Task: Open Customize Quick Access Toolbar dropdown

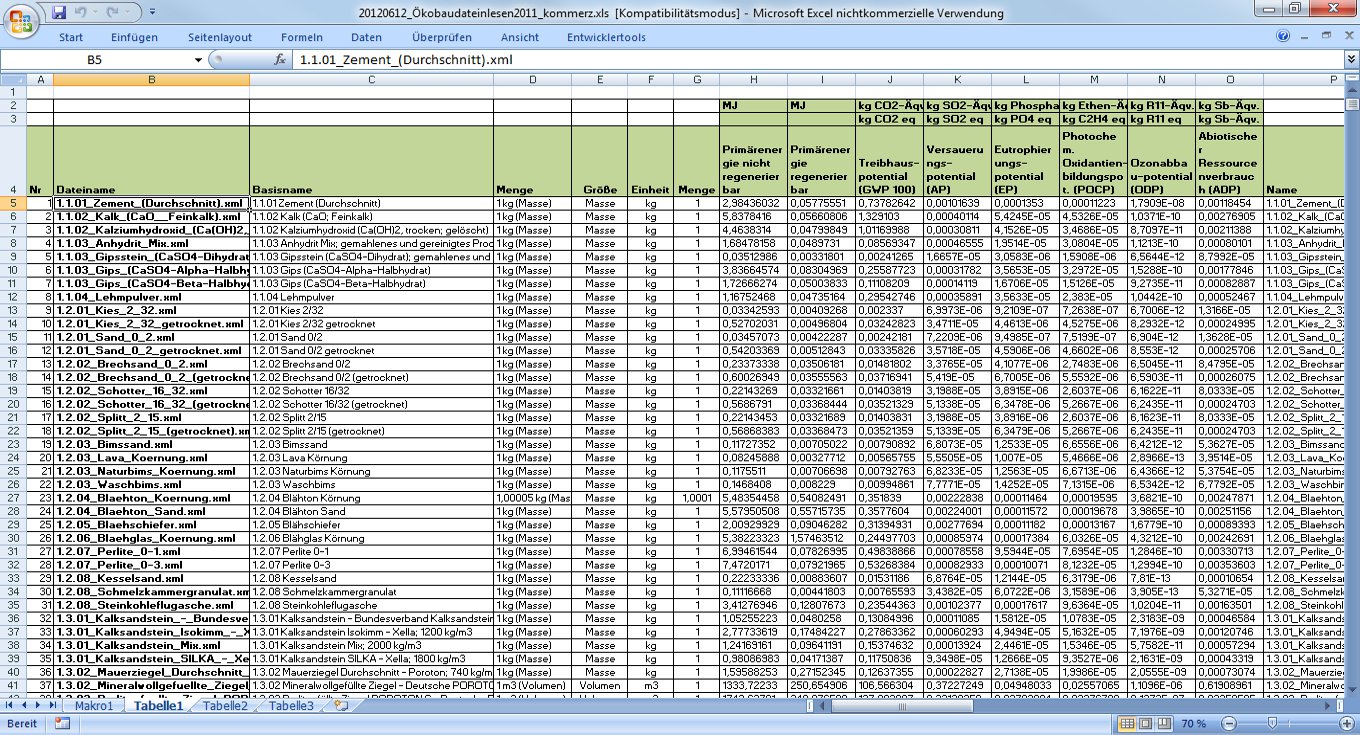Action: (x=151, y=13)
